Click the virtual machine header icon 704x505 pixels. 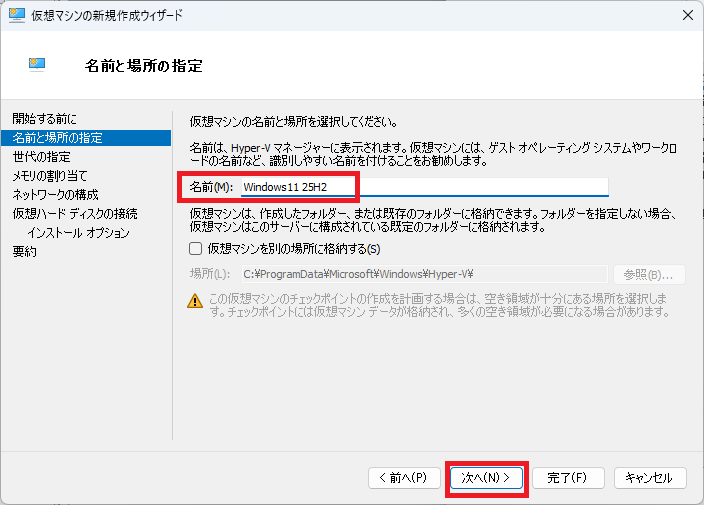37,65
